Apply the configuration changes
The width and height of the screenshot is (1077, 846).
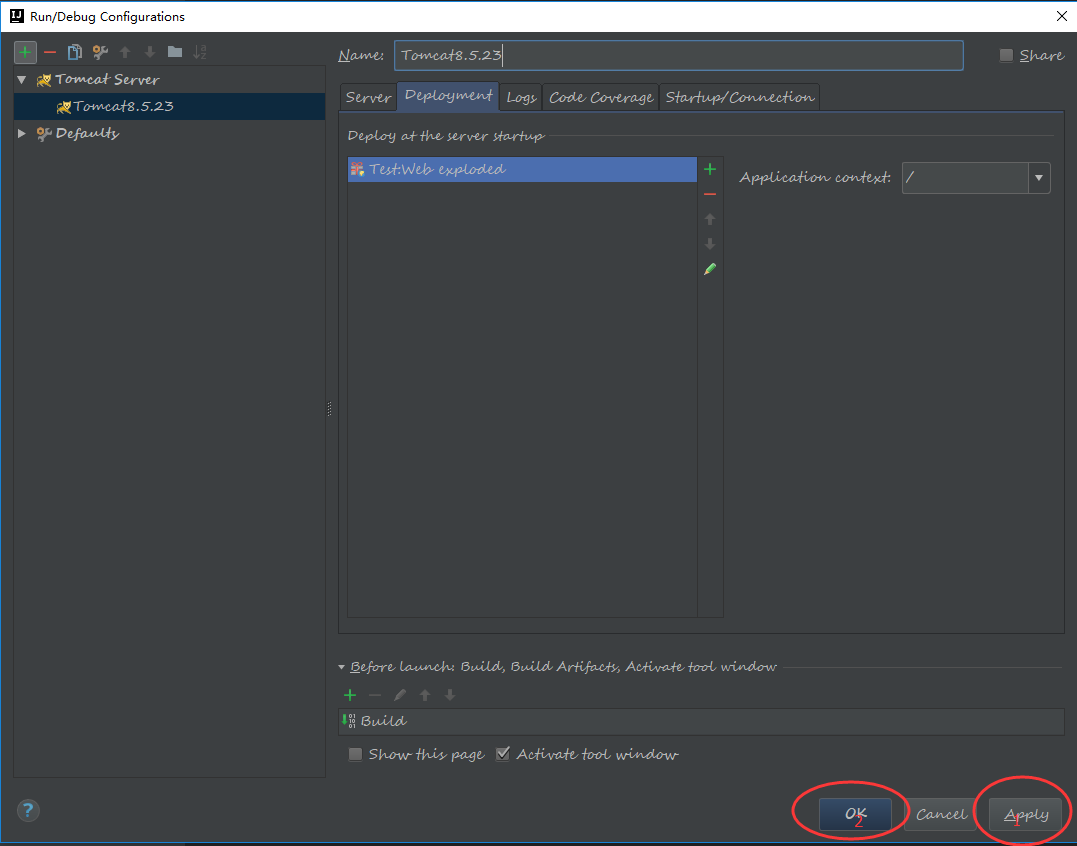pos(1026,814)
